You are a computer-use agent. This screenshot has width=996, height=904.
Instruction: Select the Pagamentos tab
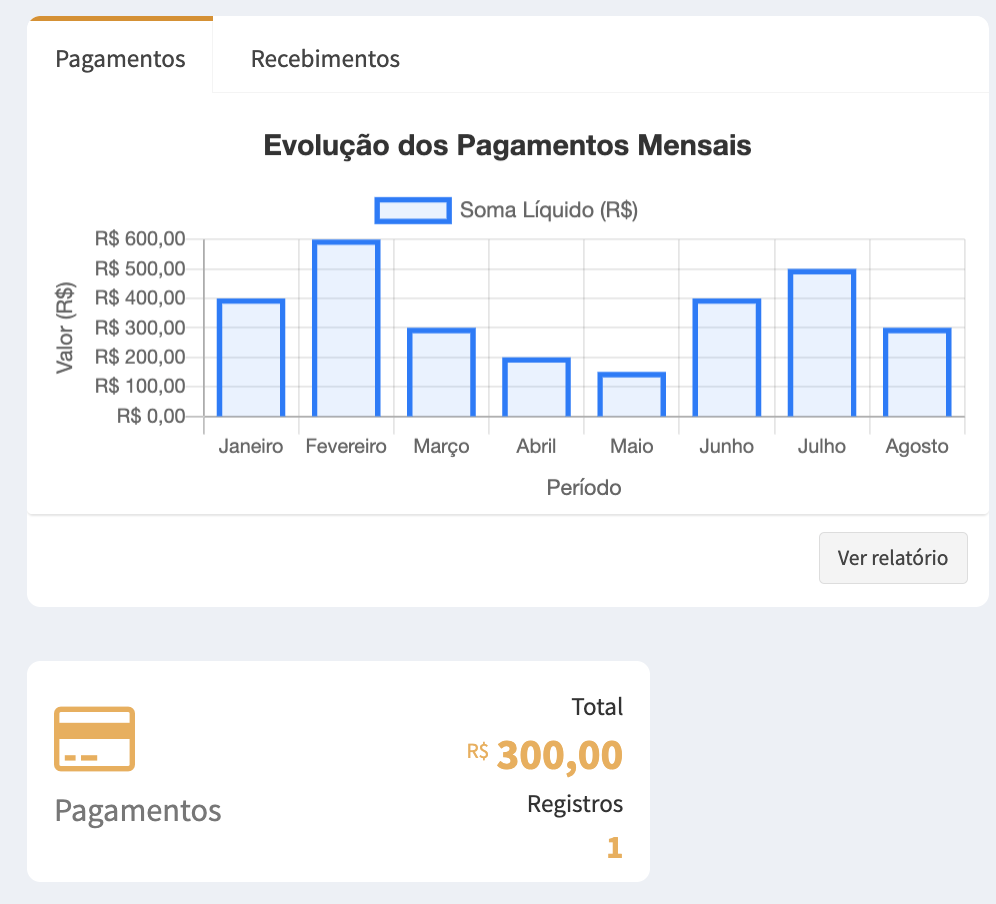tap(120, 59)
